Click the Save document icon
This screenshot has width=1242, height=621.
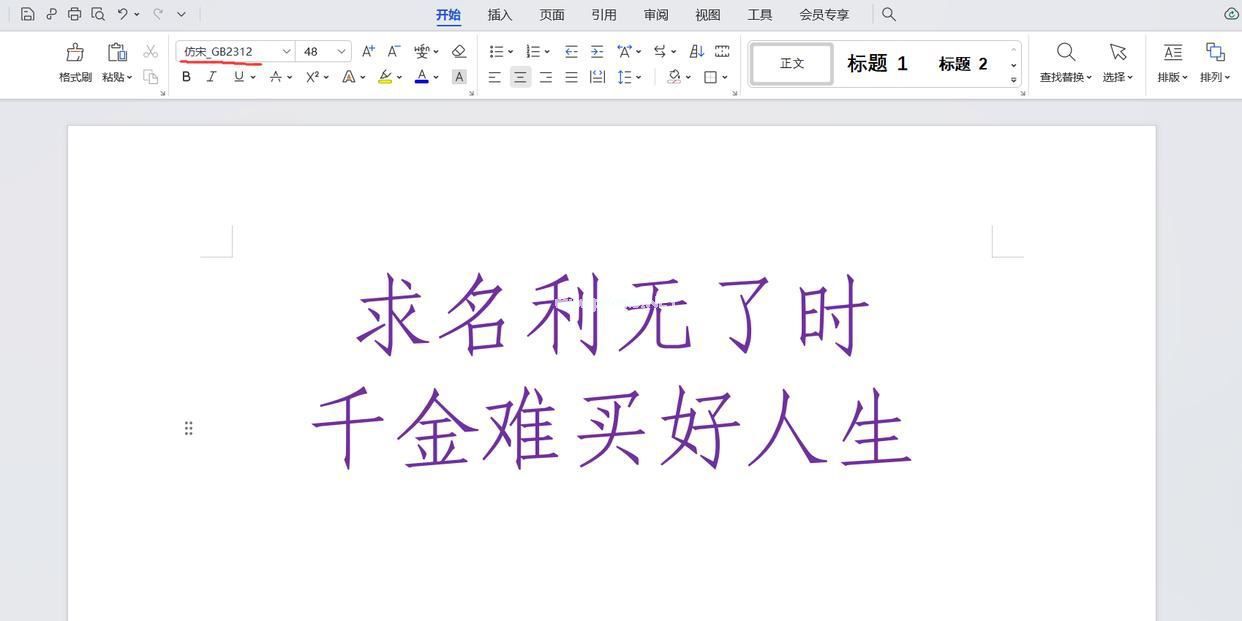pyautogui.click(x=28, y=14)
